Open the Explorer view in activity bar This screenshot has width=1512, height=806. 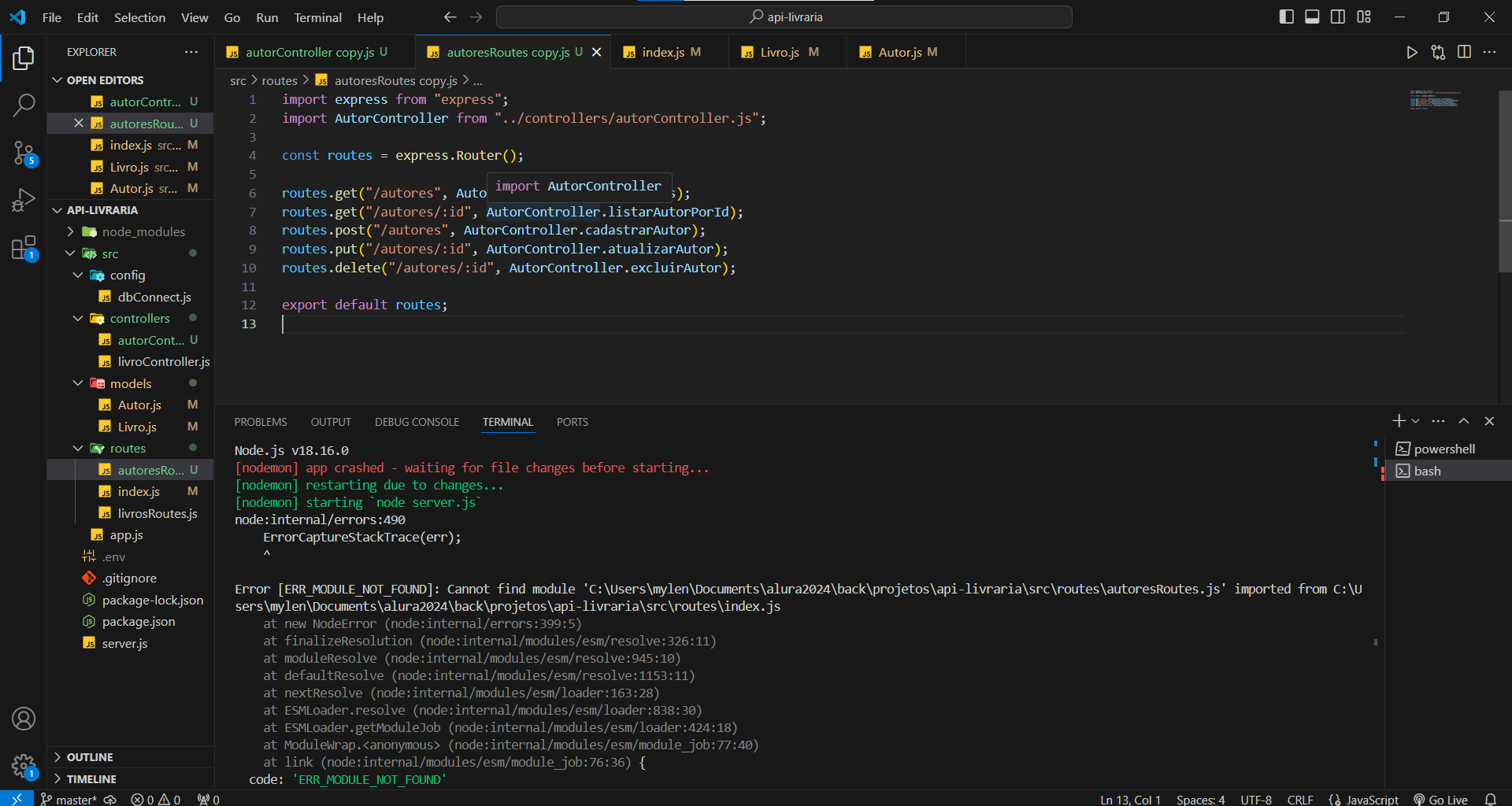pyautogui.click(x=24, y=58)
